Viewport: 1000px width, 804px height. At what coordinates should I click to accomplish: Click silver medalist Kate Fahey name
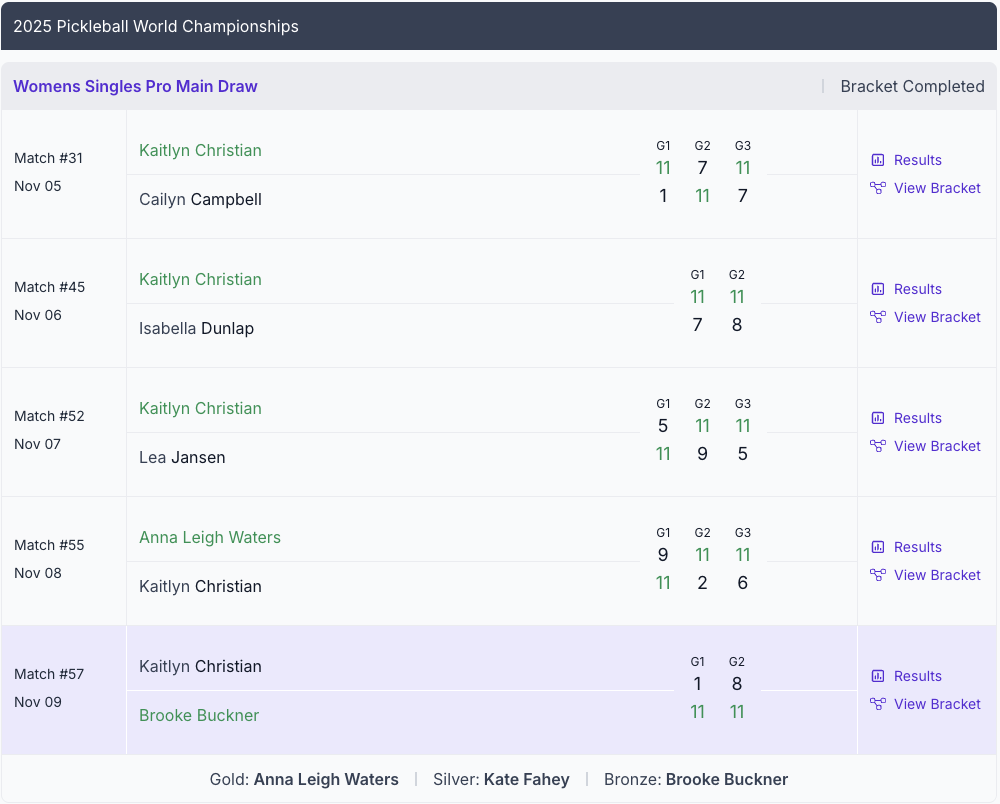[x=526, y=779]
